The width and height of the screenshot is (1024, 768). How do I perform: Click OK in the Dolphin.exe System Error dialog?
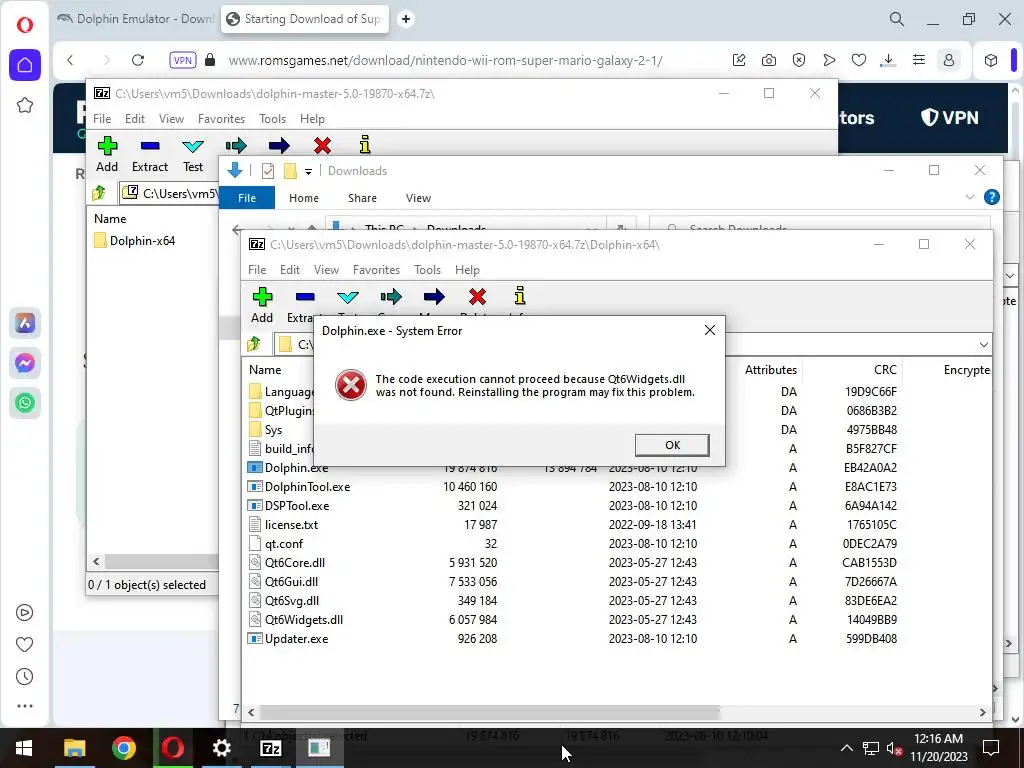tap(672, 445)
